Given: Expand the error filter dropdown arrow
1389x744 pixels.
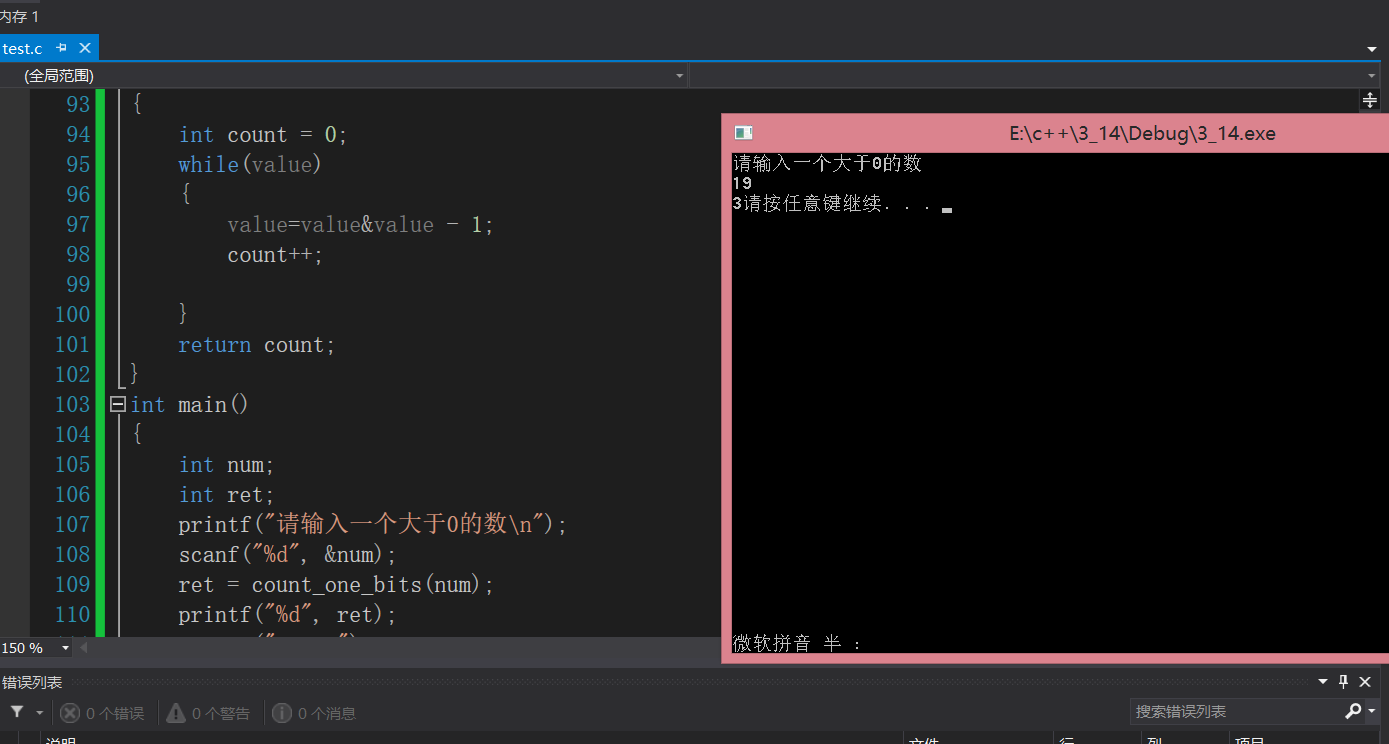Looking at the screenshot, I should [x=40, y=713].
